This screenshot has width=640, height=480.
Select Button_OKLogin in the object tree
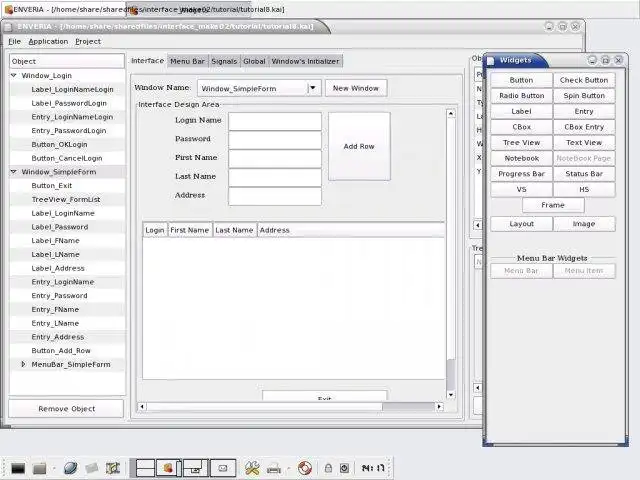tap(59, 144)
